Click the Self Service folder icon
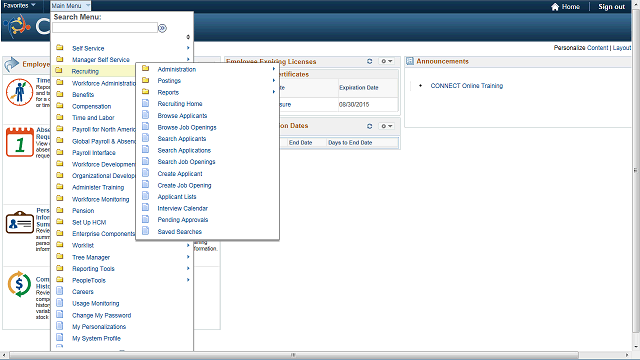This screenshot has width=640, height=360. [60, 47]
